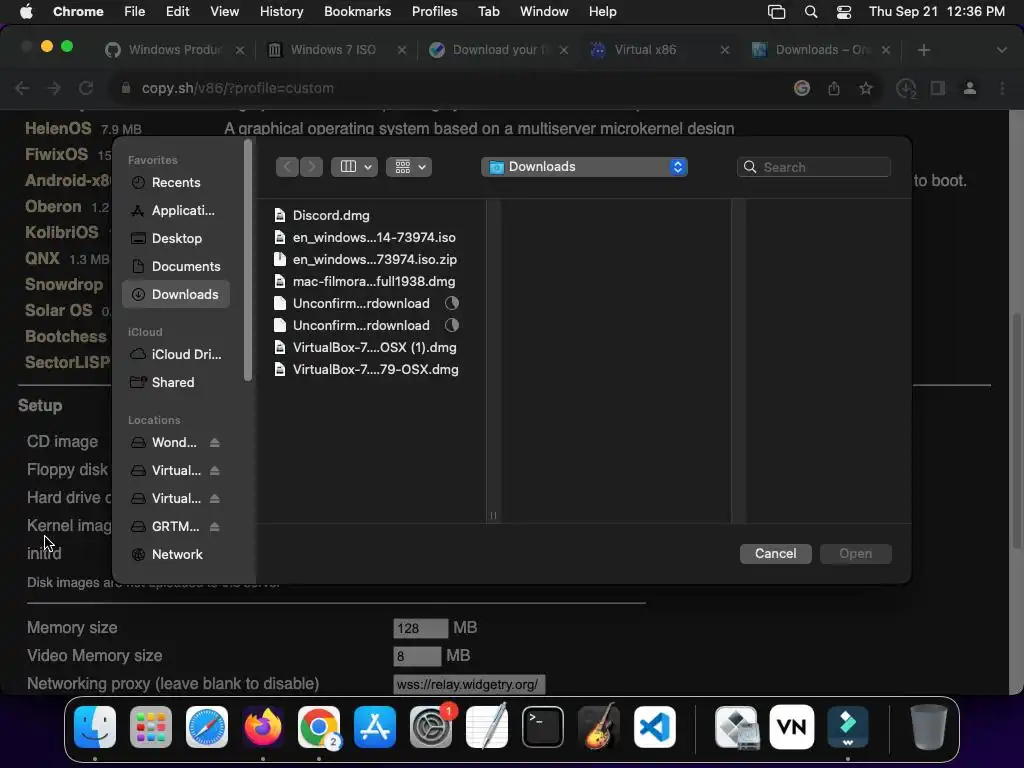Open Spotlight search in the menu bar

(810, 12)
